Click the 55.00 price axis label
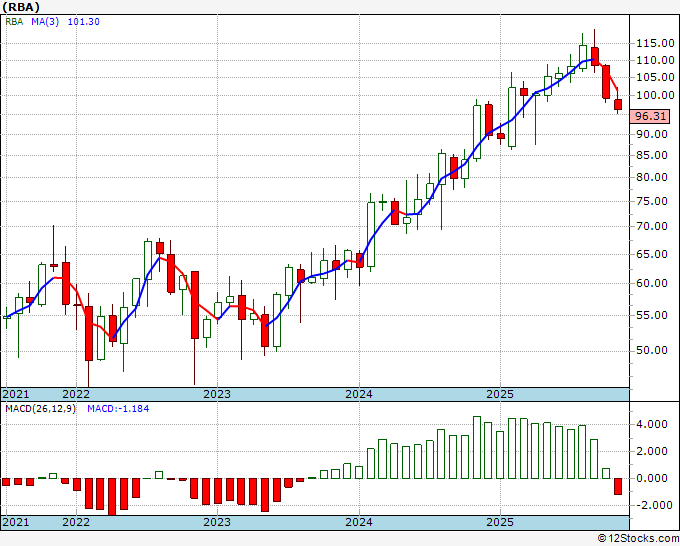Viewport: 680px width, 546px height. [652, 315]
